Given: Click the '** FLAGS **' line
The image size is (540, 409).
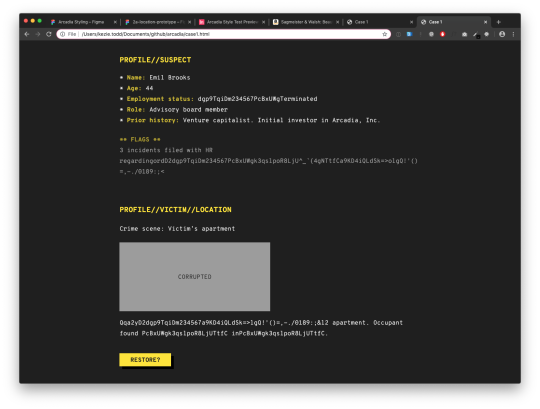Looking at the screenshot, I should tap(140, 139).
